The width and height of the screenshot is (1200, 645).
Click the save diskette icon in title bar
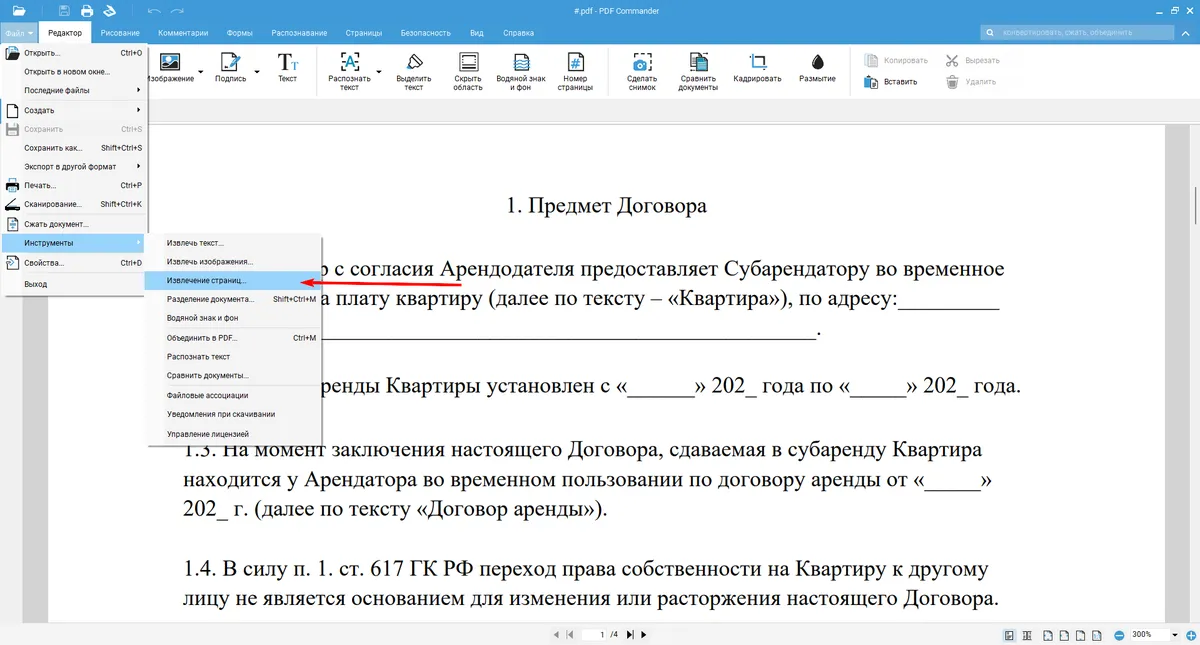pyautogui.click(x=64, y=11)
